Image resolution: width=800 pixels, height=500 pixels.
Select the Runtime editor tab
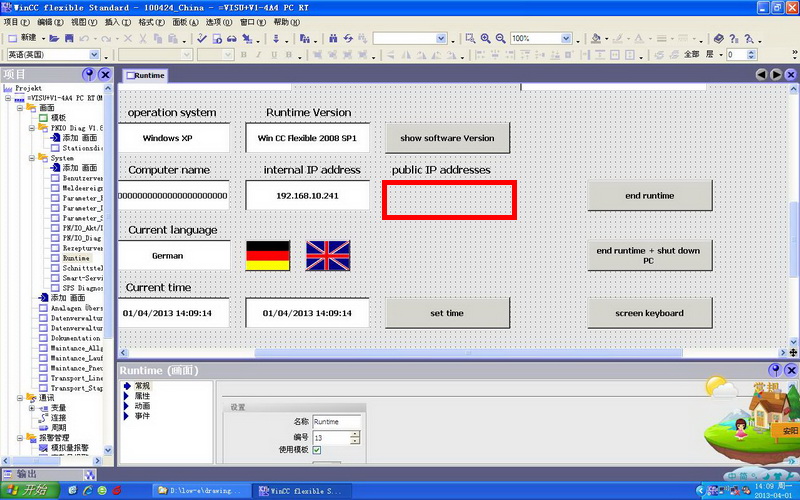tap(145, 75)
